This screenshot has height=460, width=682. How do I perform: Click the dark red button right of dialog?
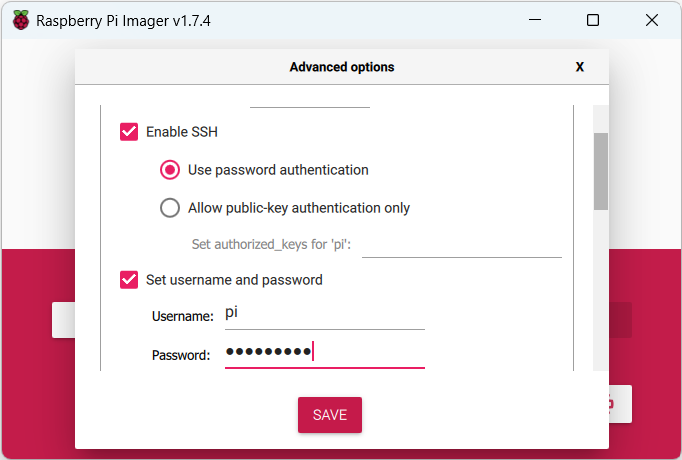pos(620,320)
